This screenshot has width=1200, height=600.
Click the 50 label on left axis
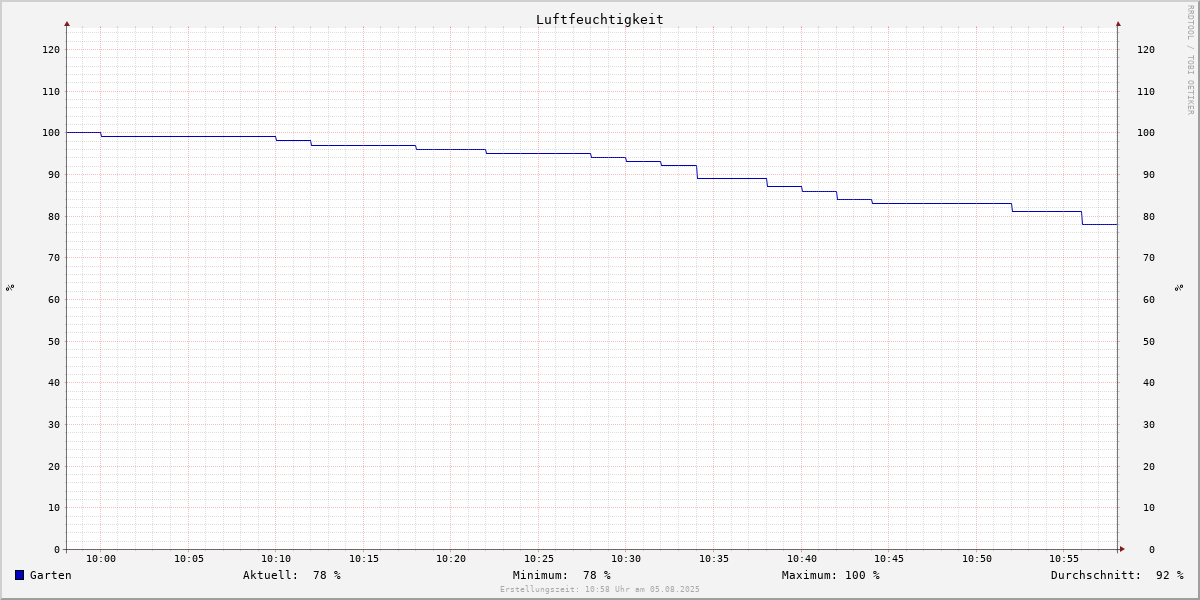pyautogui.click(x=54, y=341)
